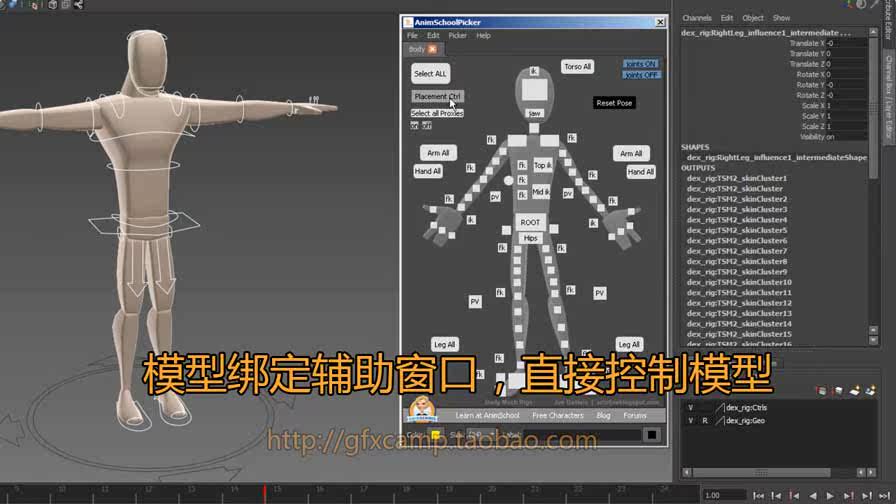Open the Edit menu in AnimSchoolPicker
The width and height of the screenshot is (896, 504).
pos(433,35)
